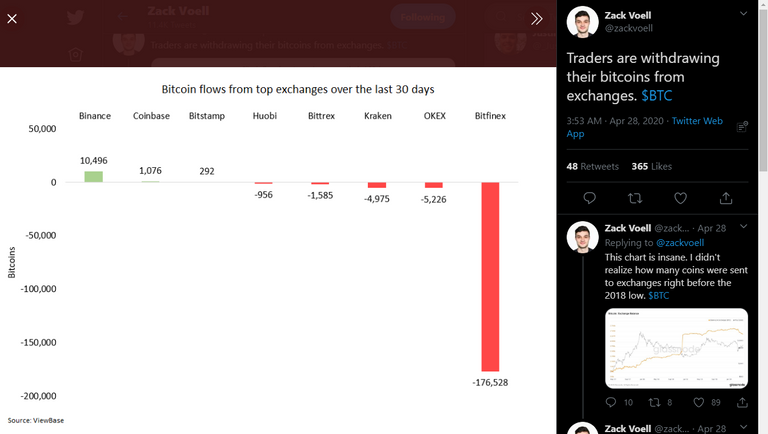The image size is (768, 434).
Task: Collapse the sidebar using double chevron icon
Action: click(537, 19)
